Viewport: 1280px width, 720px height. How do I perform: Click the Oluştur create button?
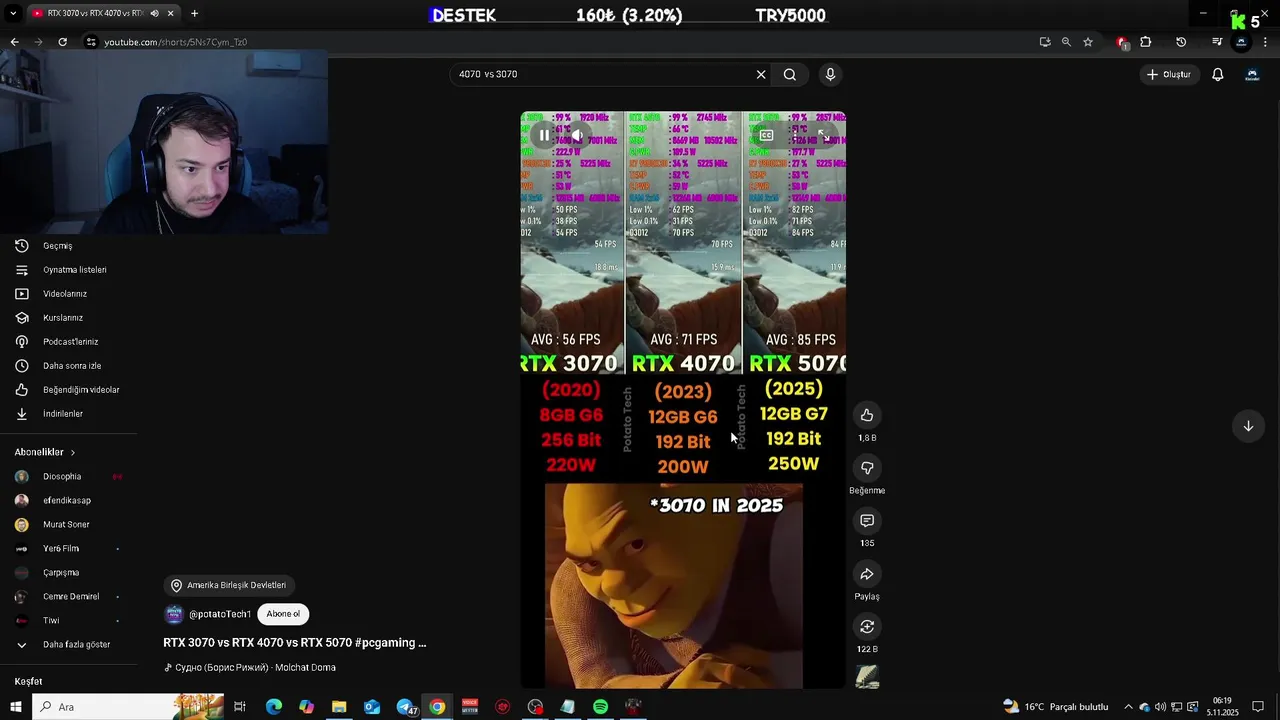1169,74
